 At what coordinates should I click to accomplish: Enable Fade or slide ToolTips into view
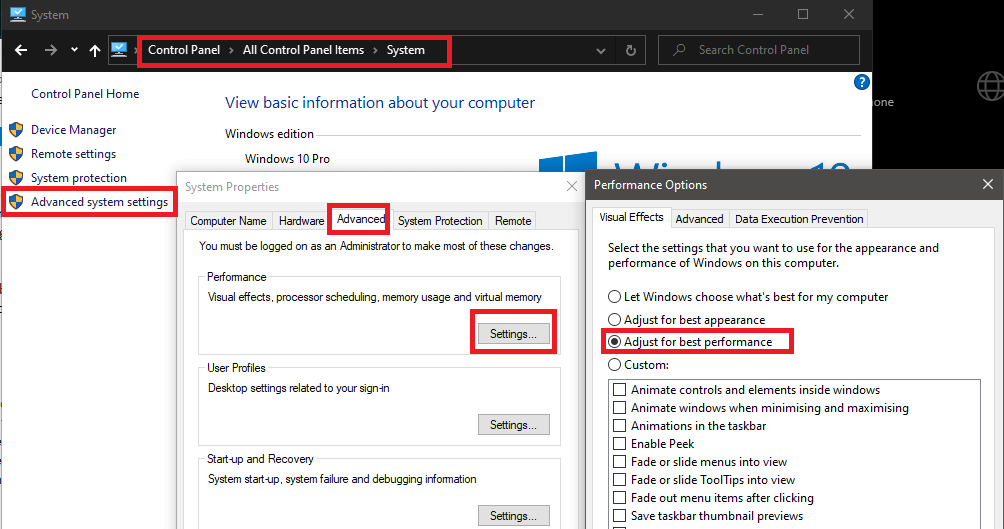[x=619, y=480]
